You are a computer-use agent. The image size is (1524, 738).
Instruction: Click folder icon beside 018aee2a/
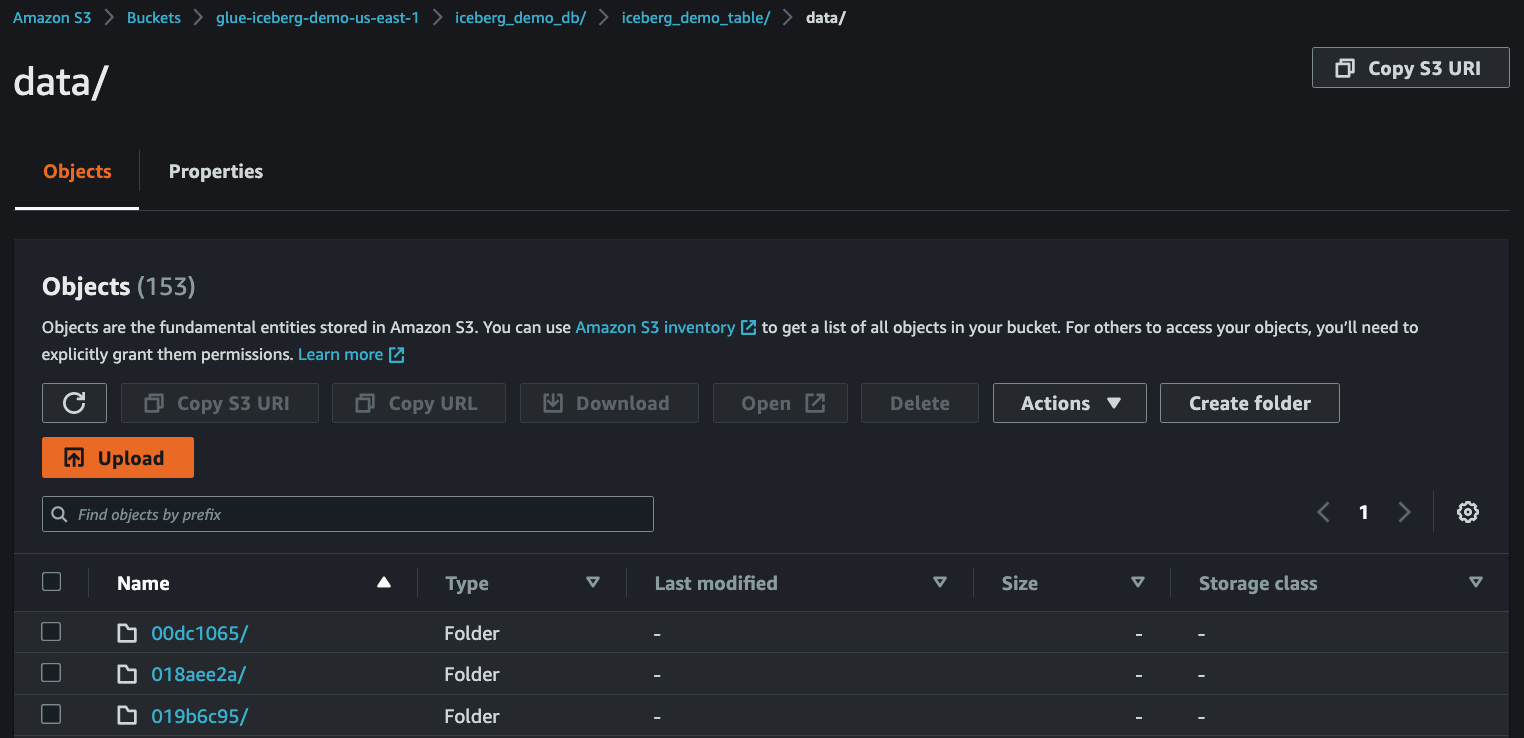pyautogui.click(x=127, y=675)
